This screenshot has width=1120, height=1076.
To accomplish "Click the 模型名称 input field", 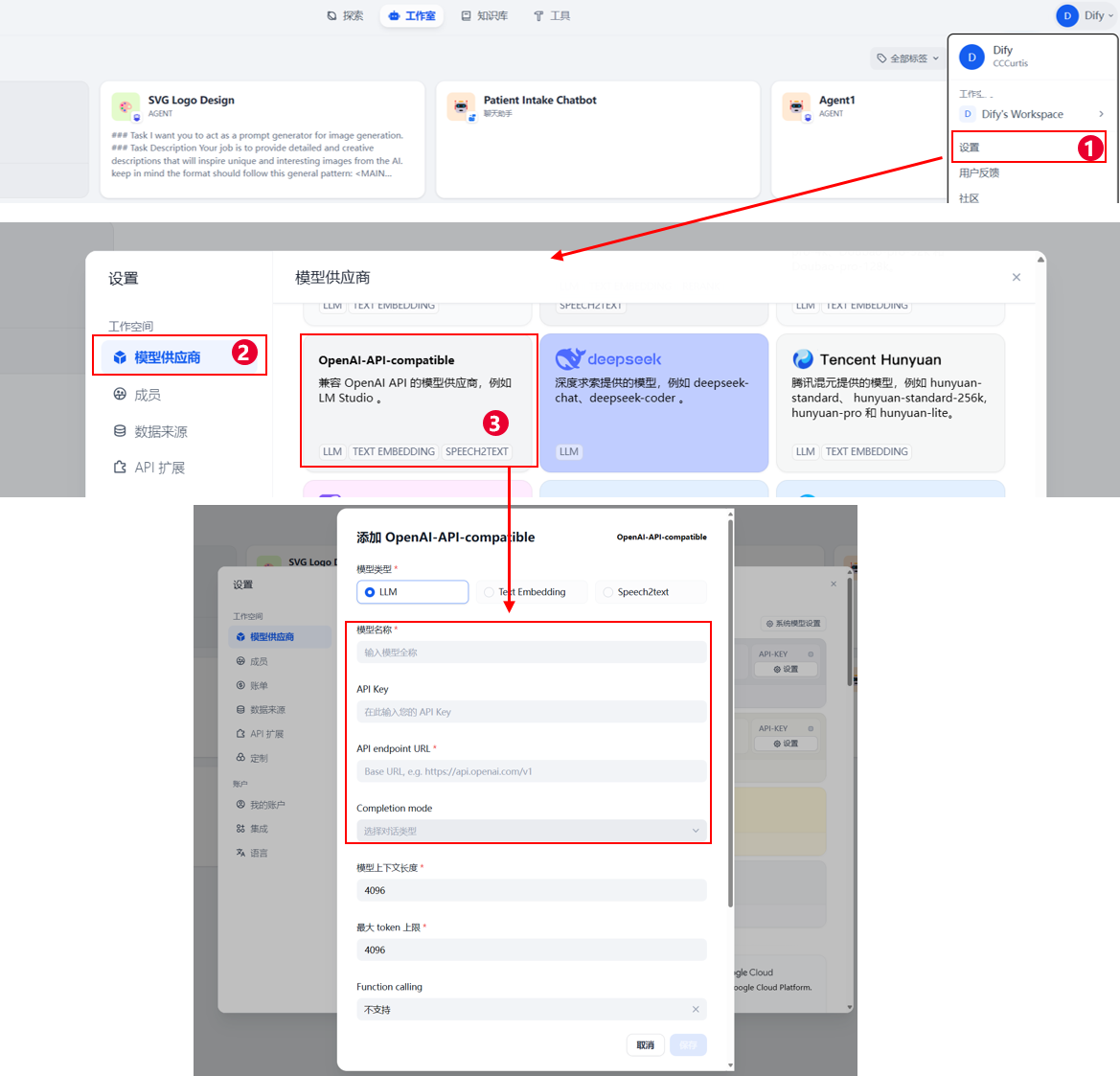I will tap(532, 652).
